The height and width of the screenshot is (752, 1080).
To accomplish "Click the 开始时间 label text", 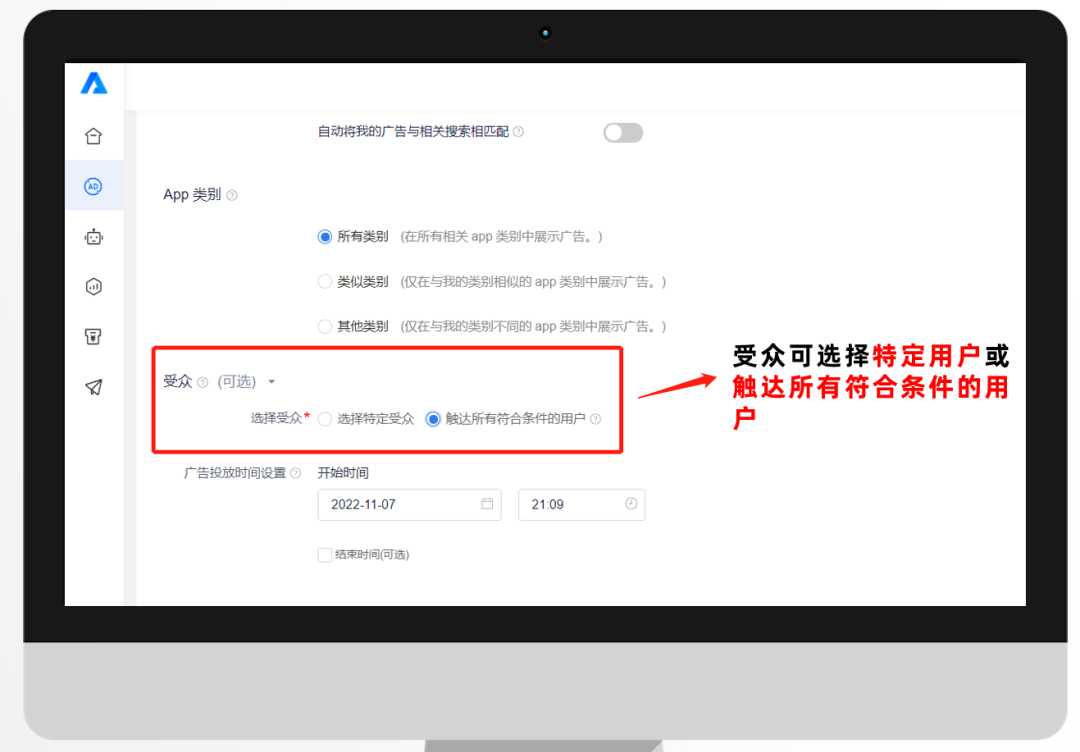I will [x=343, y=473].
